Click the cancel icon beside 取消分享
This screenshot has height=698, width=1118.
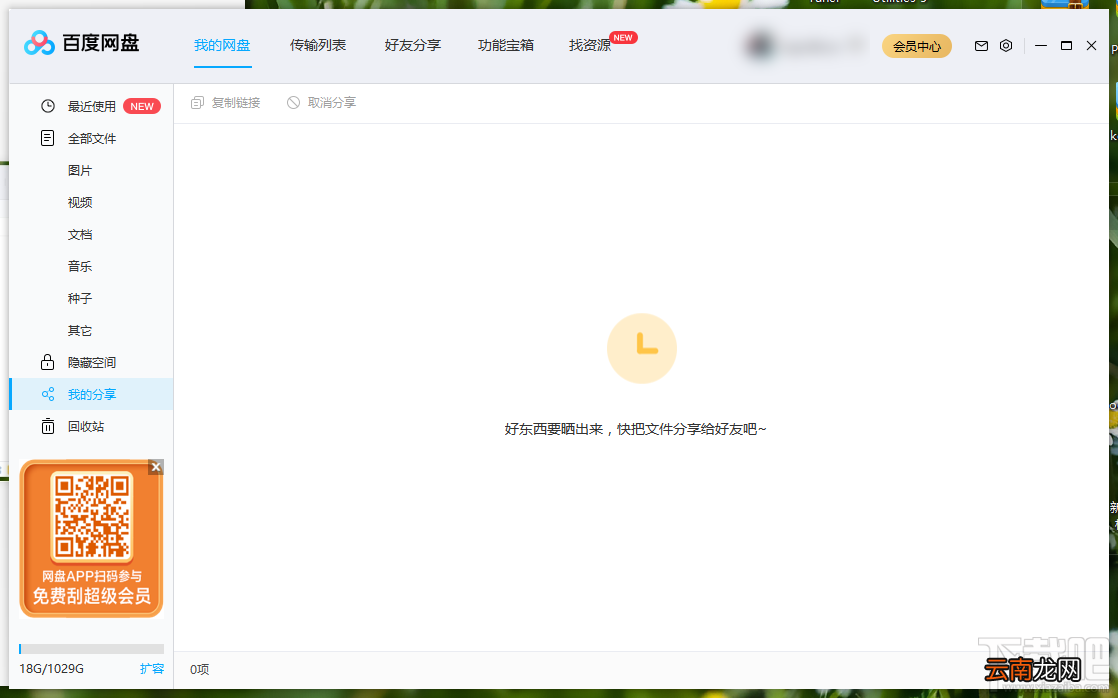pyautogui.click(x=293, y=103)
